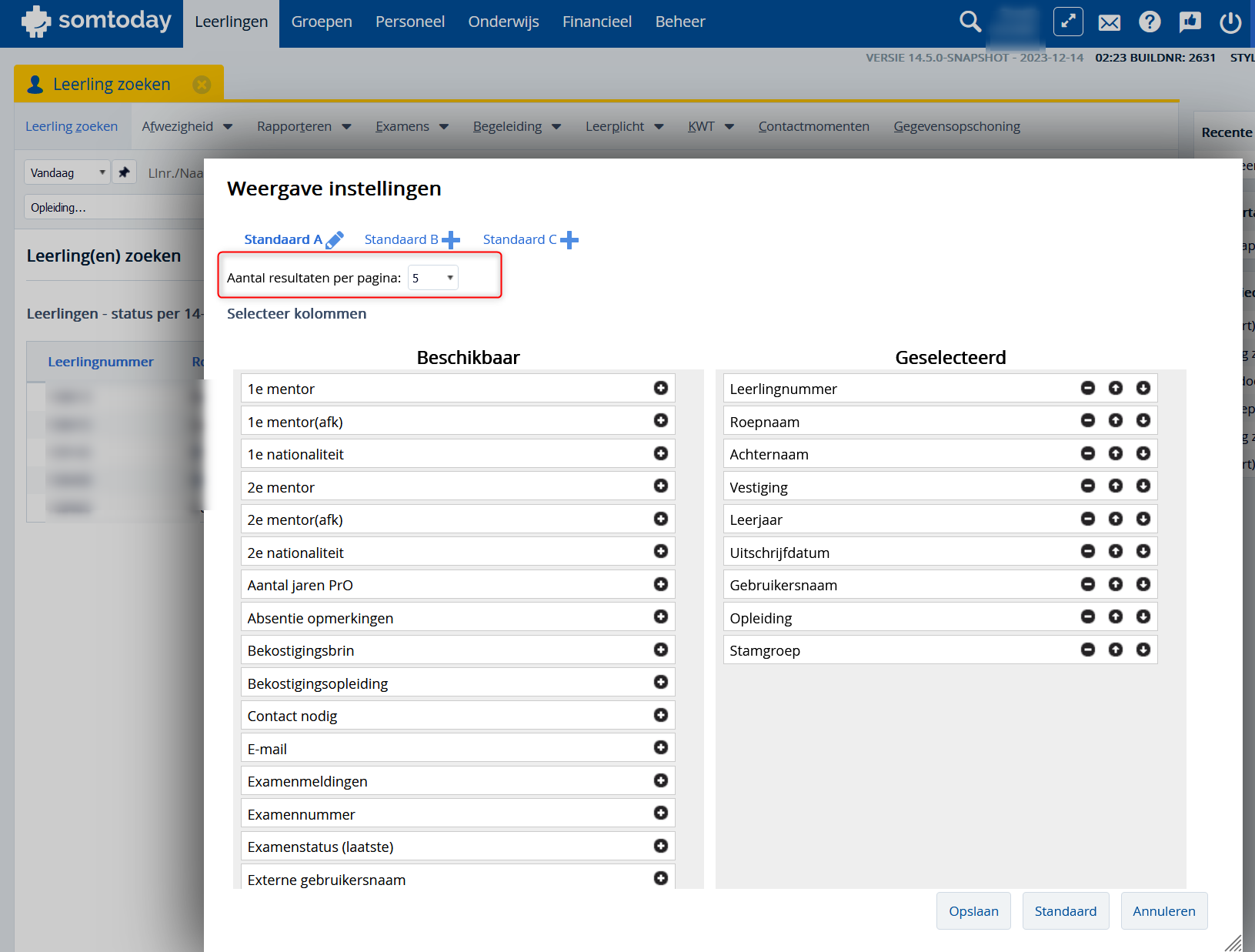Edit Standaard A with pencil icon
1255x952 pixels.
(x=335, y=240)
